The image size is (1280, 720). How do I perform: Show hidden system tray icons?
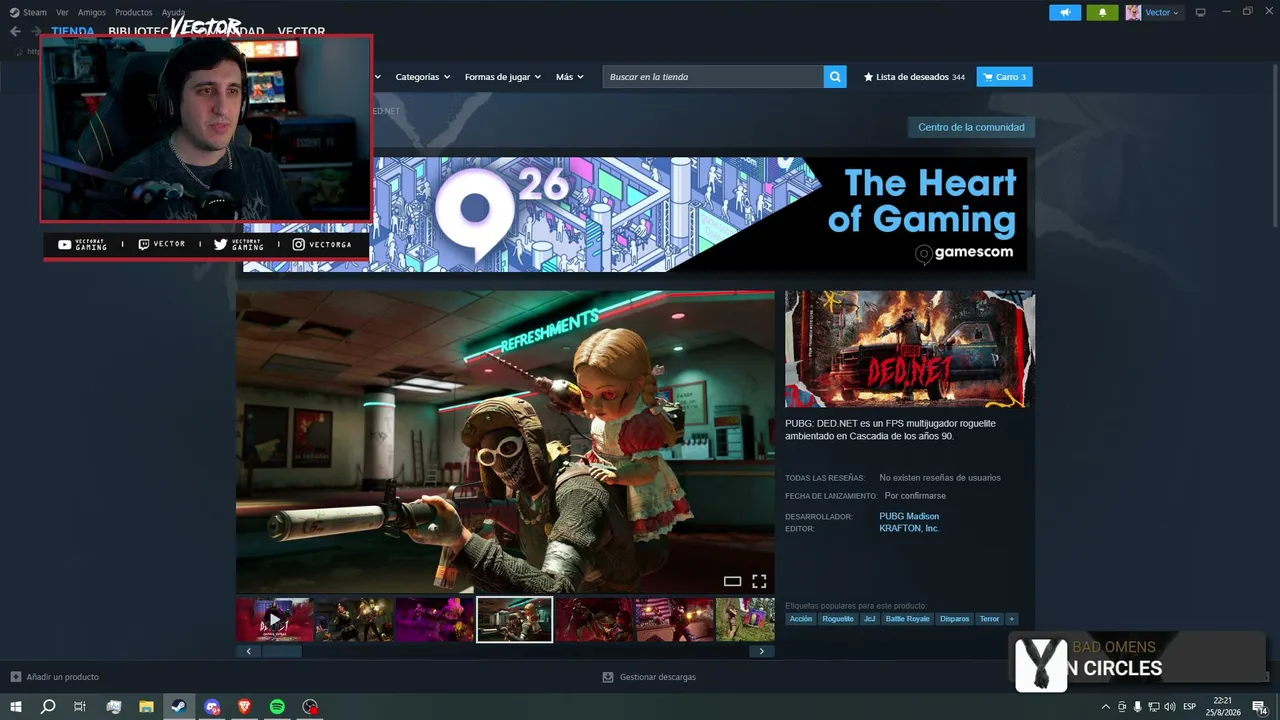click(1105, 707)
